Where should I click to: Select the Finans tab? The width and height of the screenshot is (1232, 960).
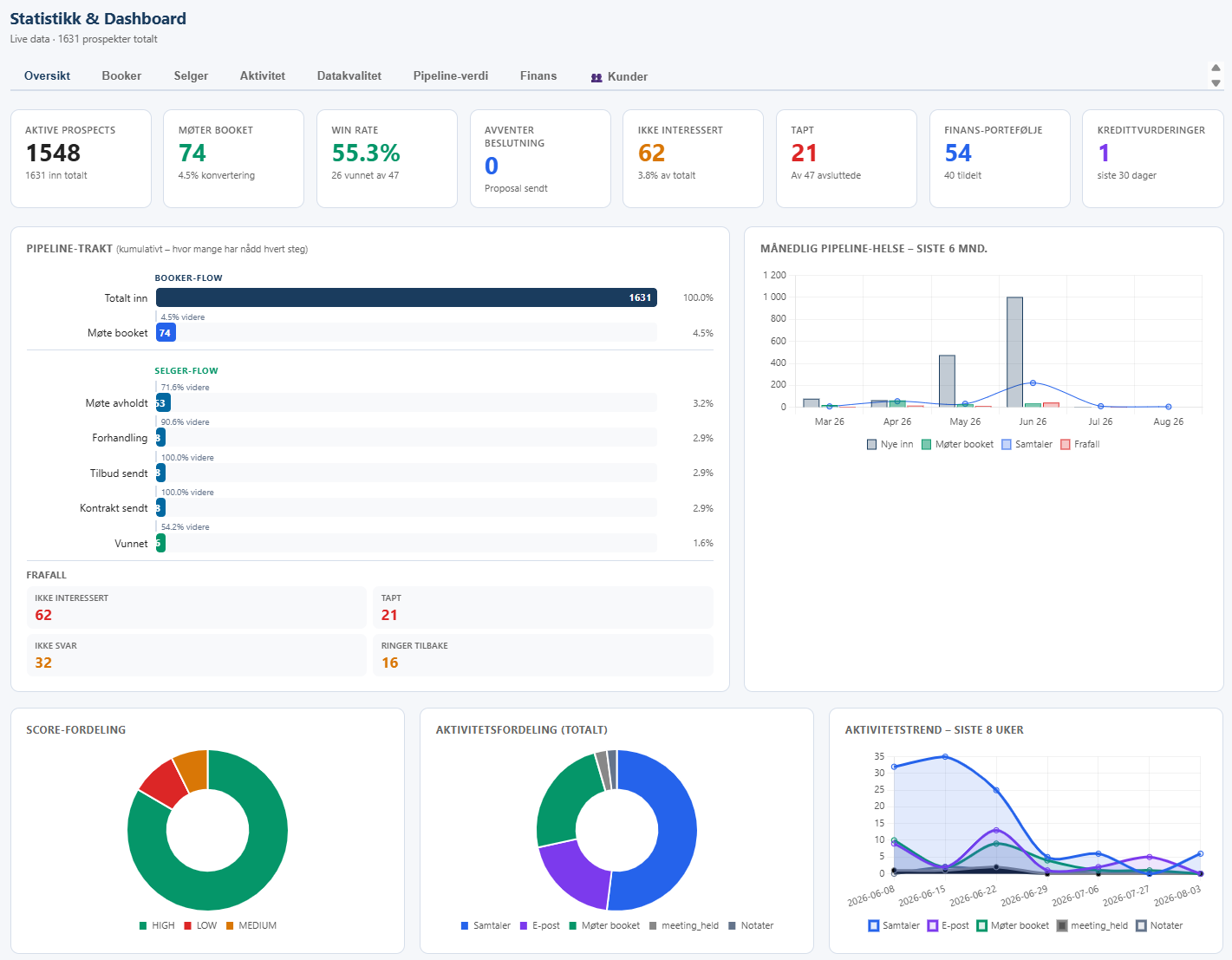[538, 76]
